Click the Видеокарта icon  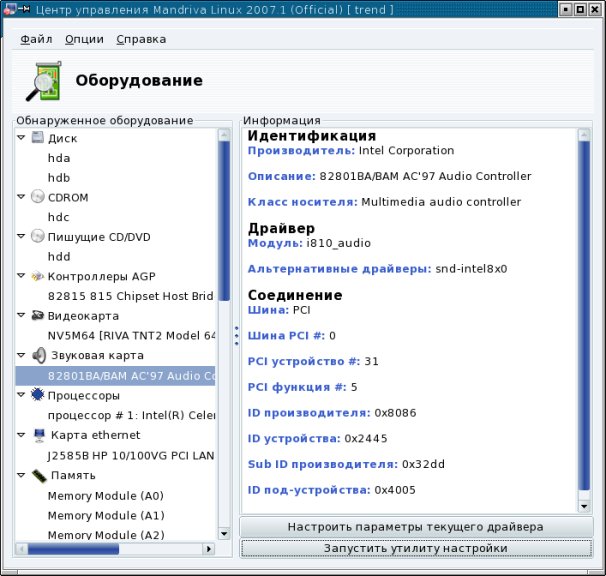click(37, 315)
